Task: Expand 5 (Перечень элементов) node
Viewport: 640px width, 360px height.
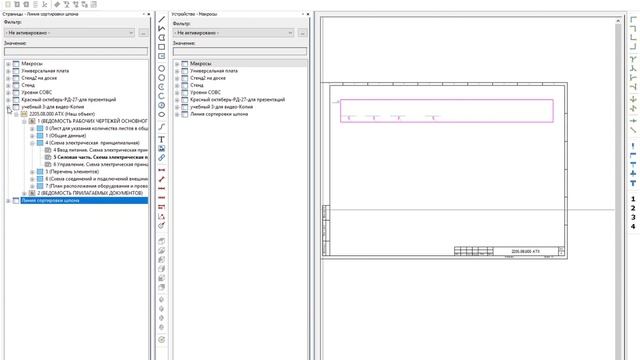Action: (x=32, y=172)
